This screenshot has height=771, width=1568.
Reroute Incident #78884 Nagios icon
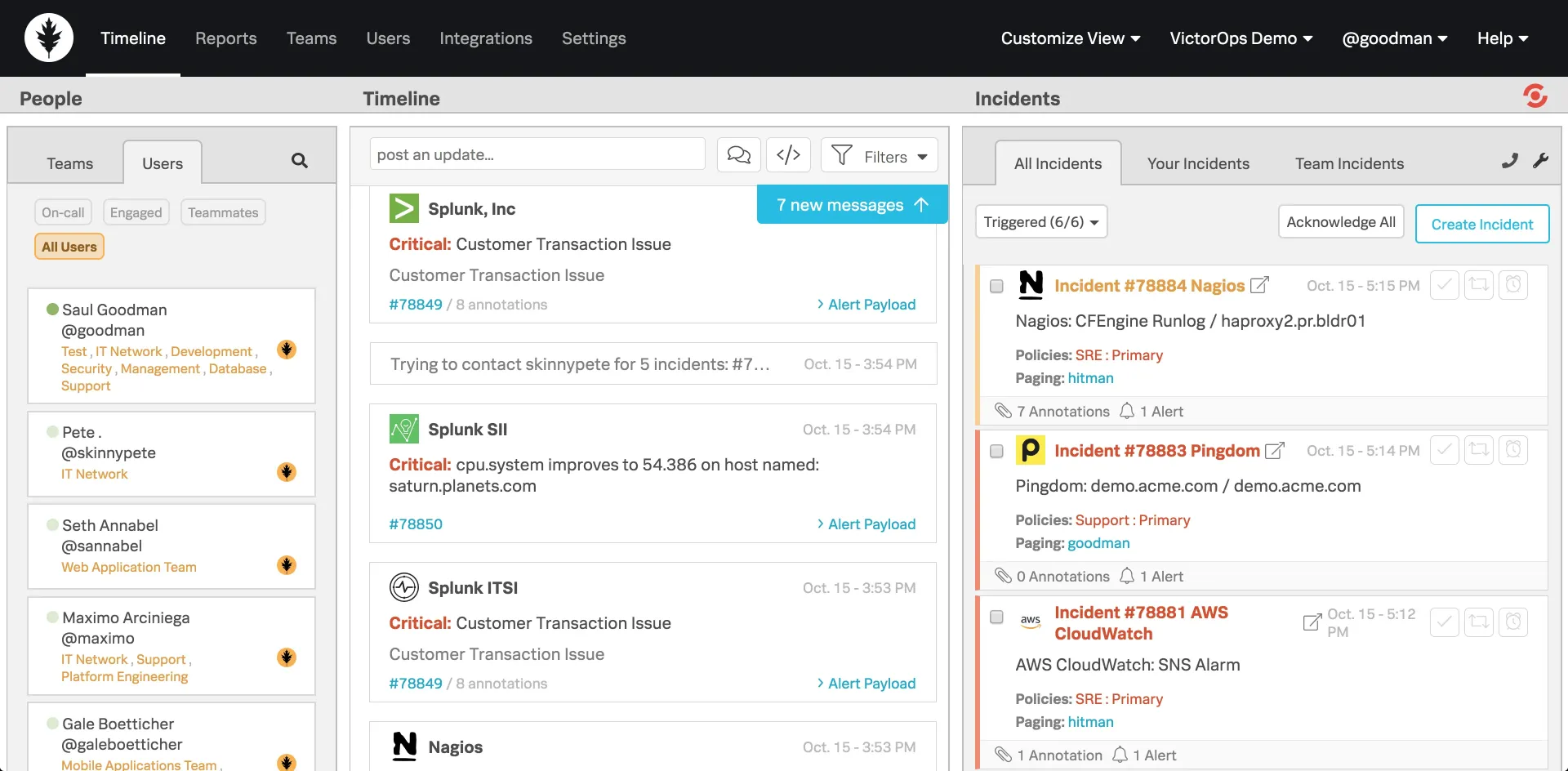point(1479,285)
